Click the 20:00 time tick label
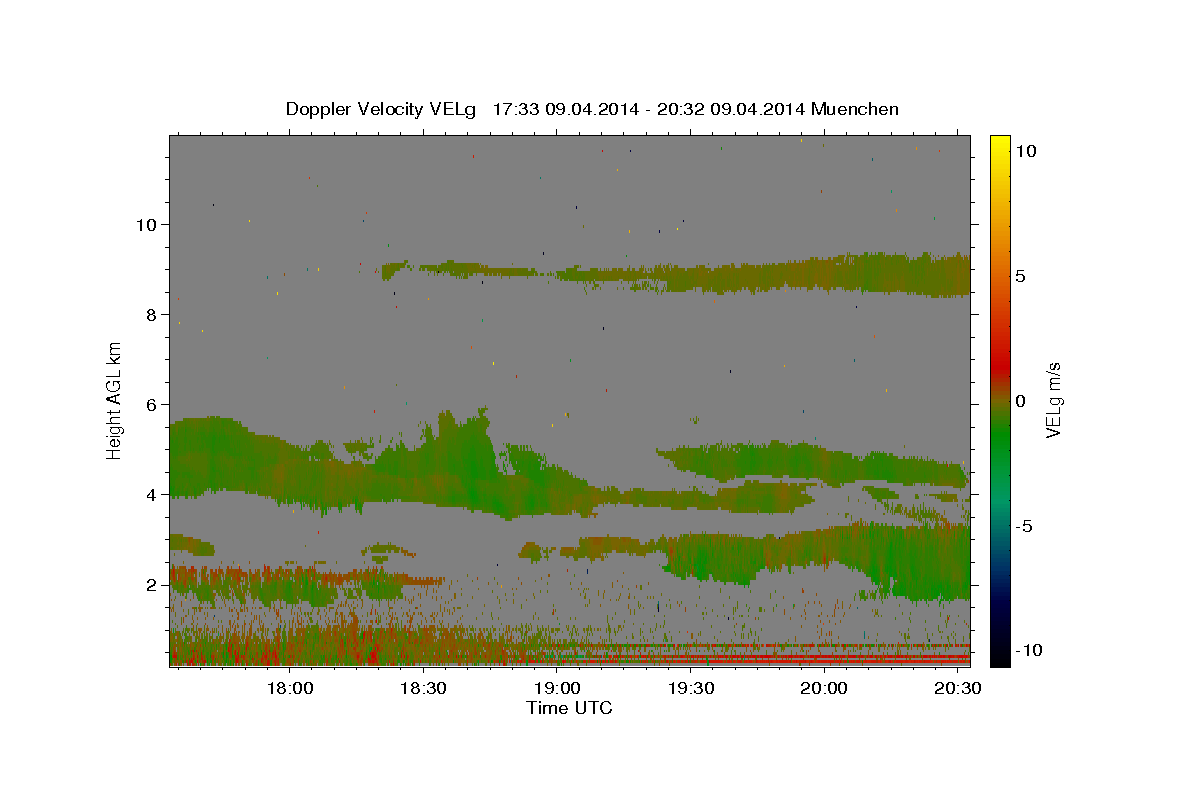The image size is (1200, 800). 825,688
